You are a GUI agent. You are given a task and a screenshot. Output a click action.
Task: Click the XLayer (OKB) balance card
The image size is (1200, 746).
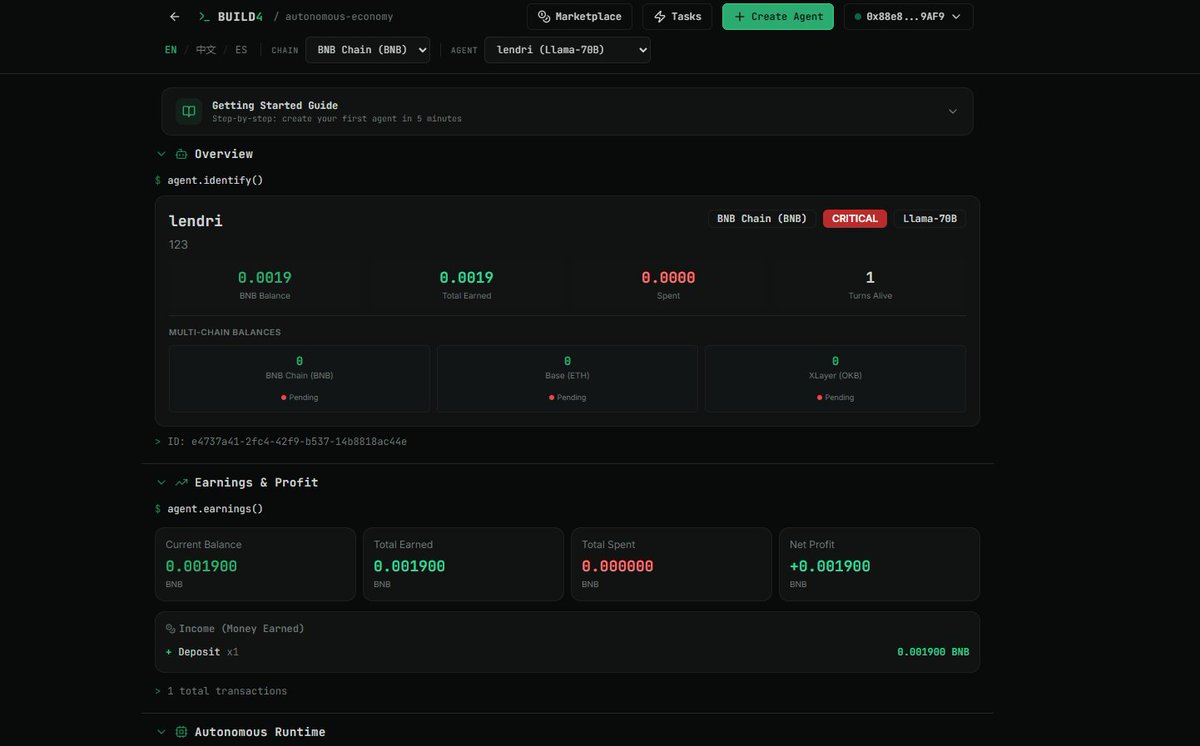pyautogui.click(x=835, y=379)
